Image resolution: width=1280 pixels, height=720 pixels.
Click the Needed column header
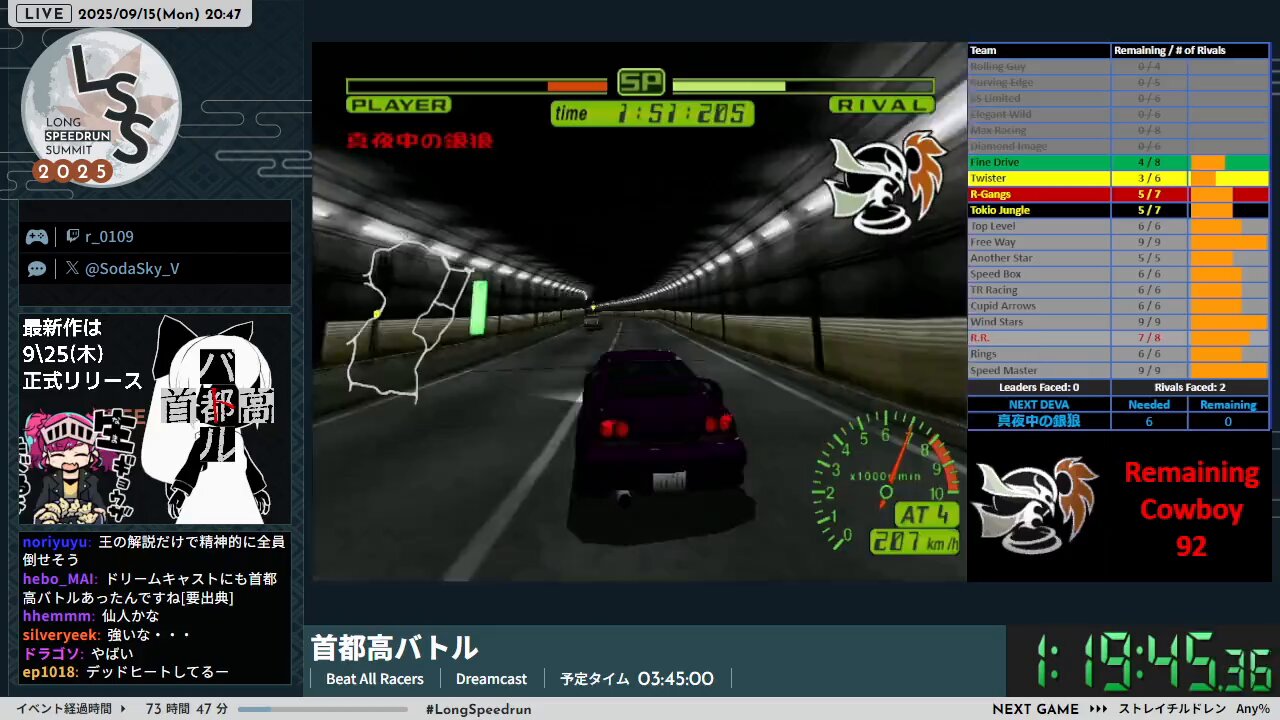1149,404
